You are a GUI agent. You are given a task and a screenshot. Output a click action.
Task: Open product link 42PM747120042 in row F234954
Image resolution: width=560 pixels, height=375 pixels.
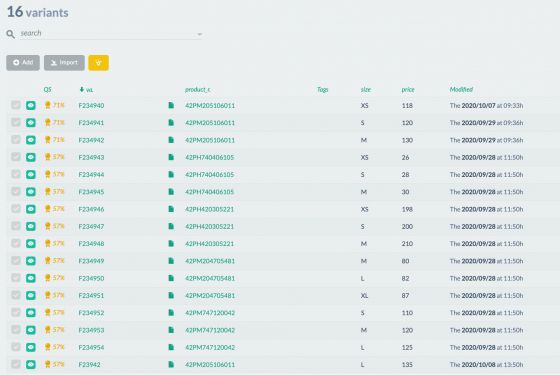coord(210,347)
